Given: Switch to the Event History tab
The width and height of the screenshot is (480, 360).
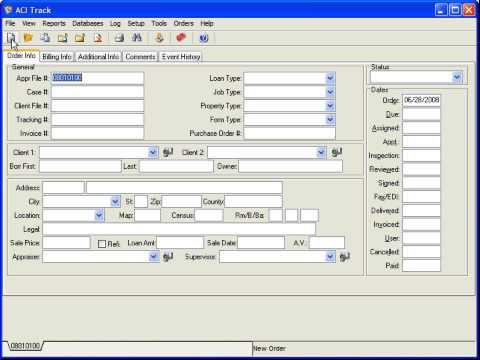Looking at the screenshot, I should pyautogui.click(x=181, y=57).
